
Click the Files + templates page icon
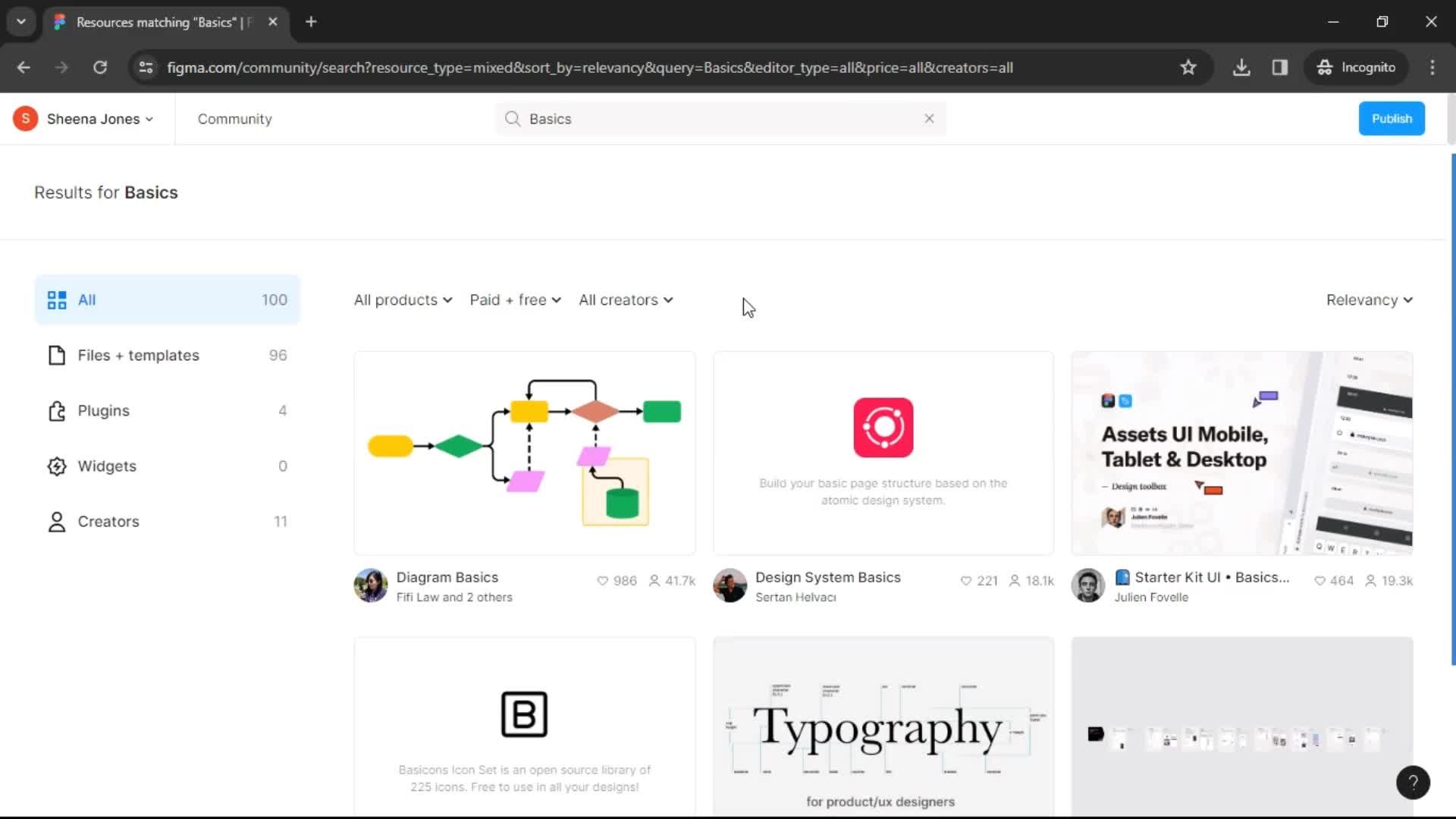coord(57,356)
